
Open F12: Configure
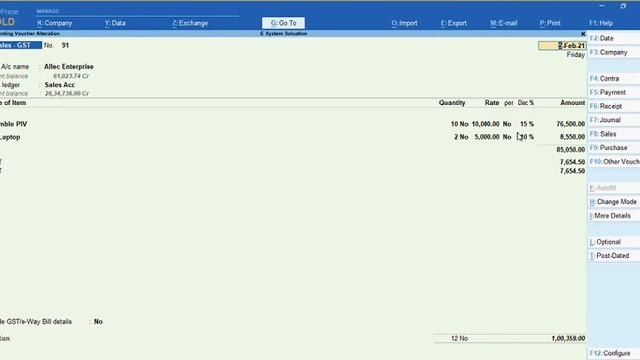click(x=613, y=353)
